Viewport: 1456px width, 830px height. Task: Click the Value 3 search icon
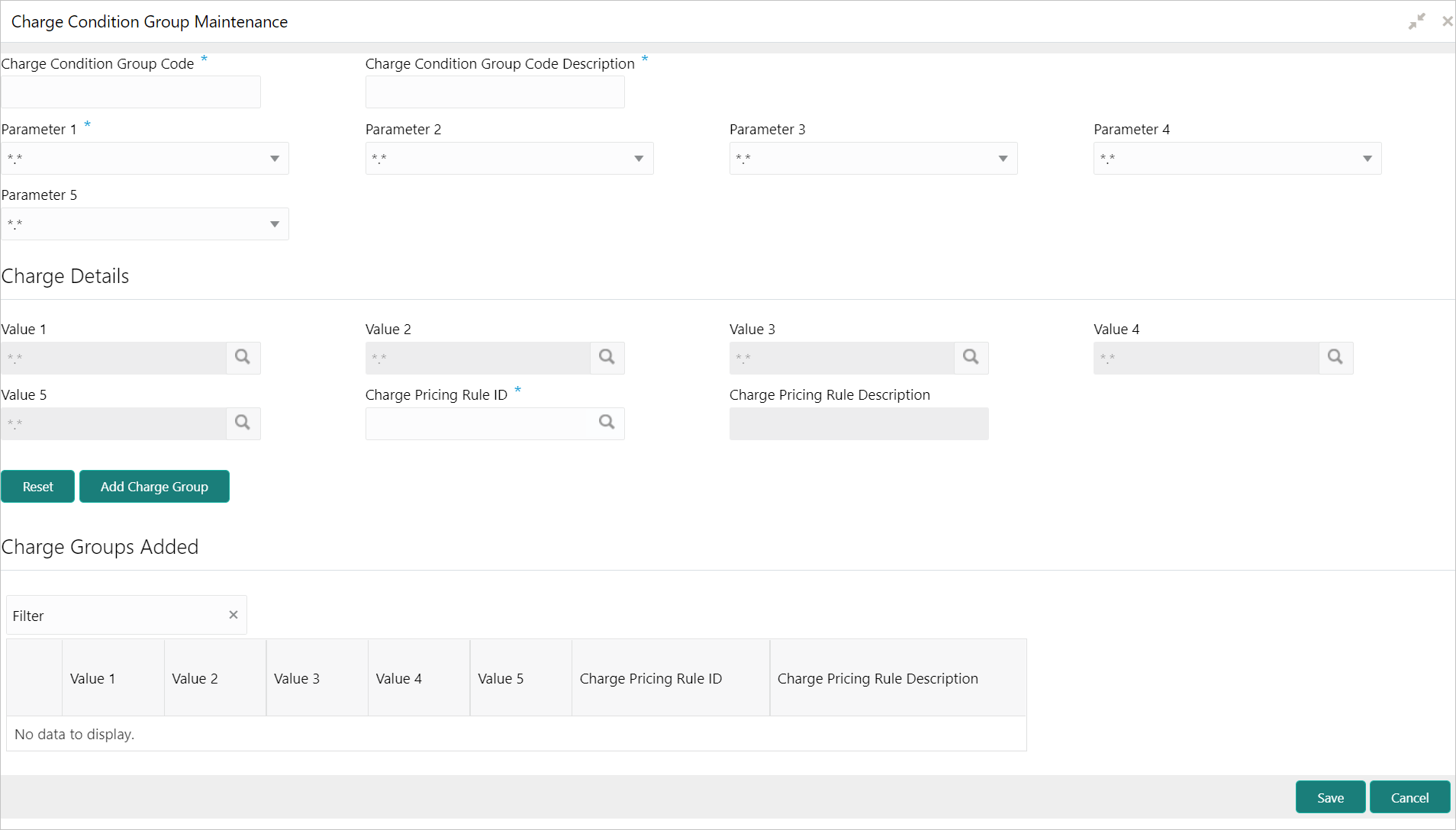pyautogui.click(x=971, y=357)
